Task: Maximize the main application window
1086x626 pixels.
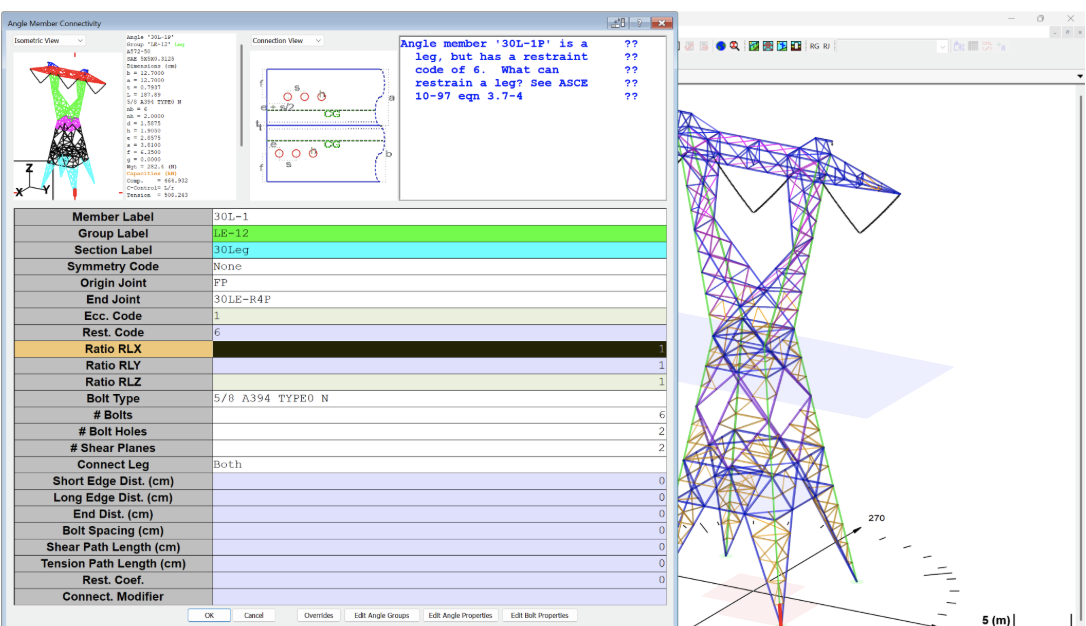Action: [1040, 19]
